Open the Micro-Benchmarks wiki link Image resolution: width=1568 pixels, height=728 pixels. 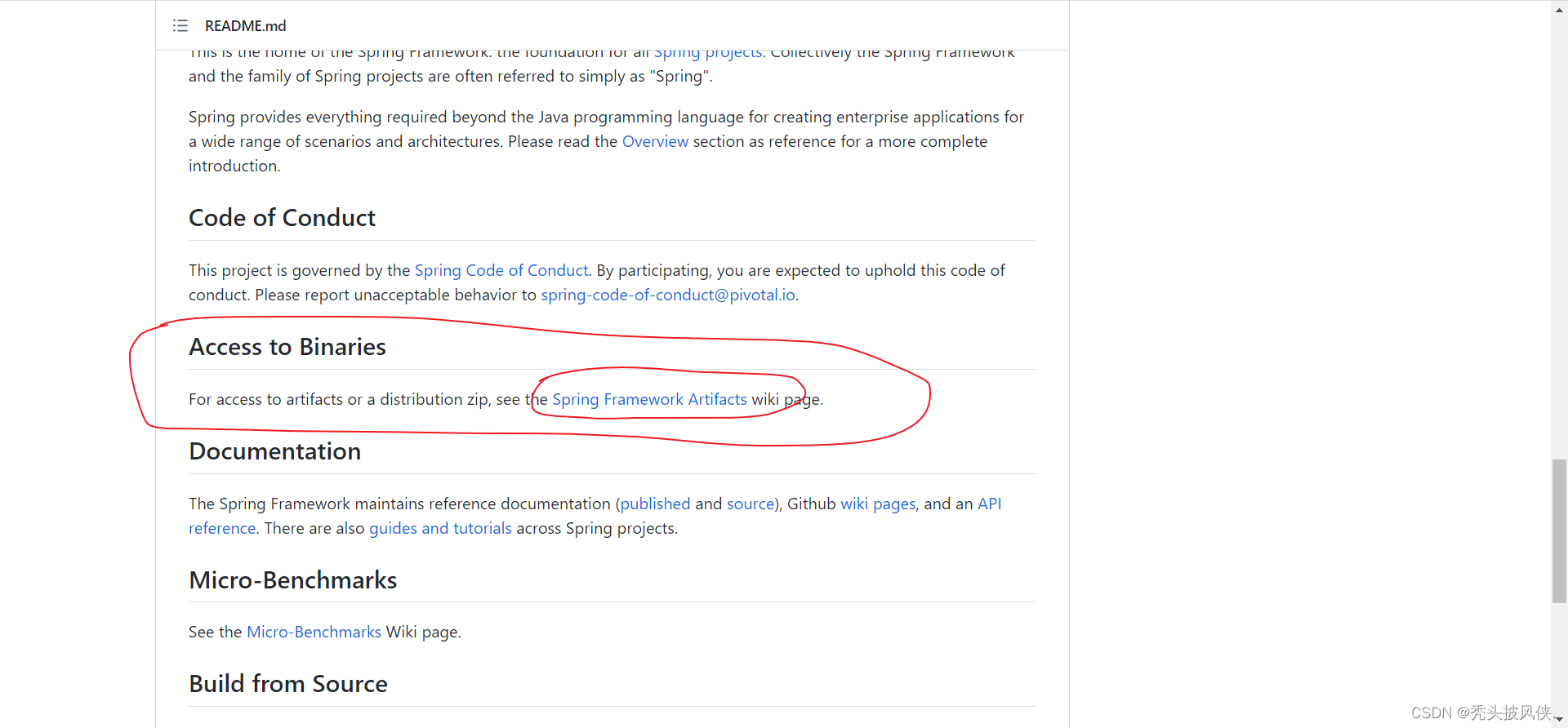[314, 632]
